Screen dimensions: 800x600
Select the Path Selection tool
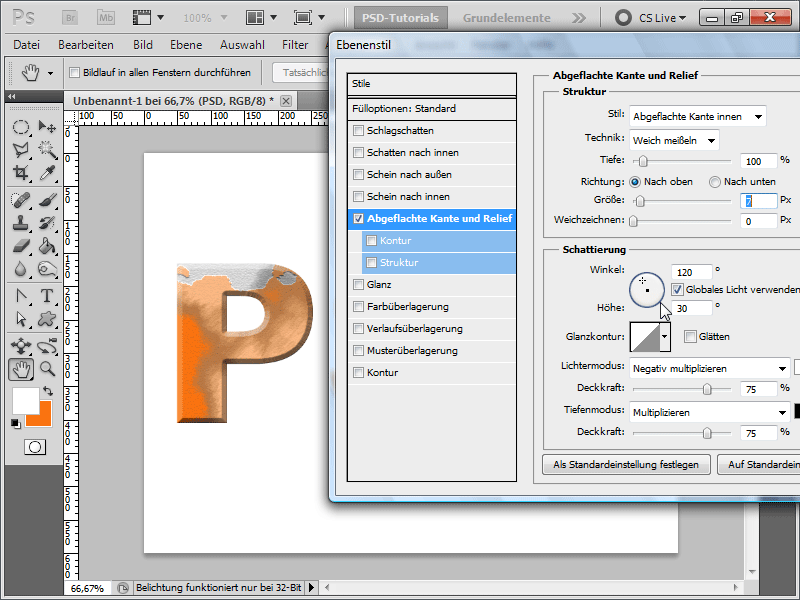20,319
